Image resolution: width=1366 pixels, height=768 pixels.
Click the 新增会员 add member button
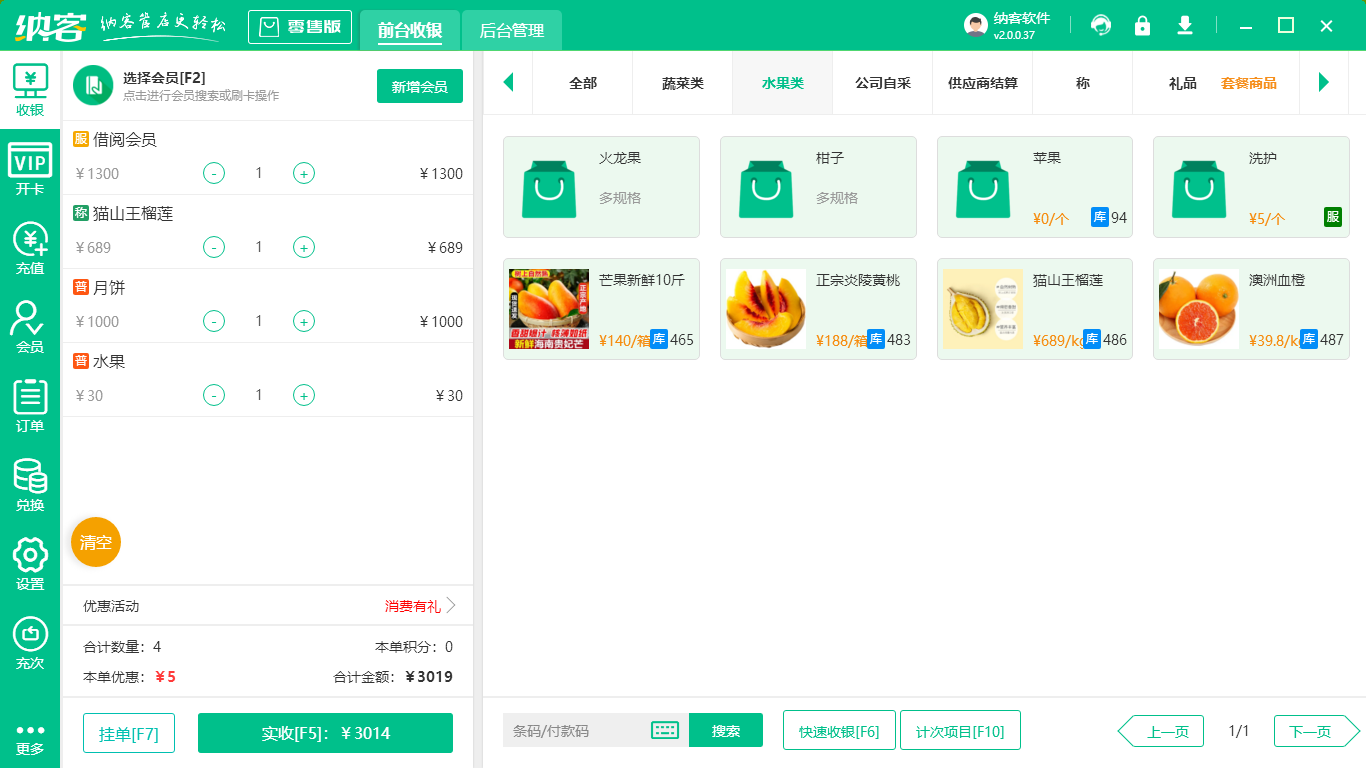(x=419, y=86)
